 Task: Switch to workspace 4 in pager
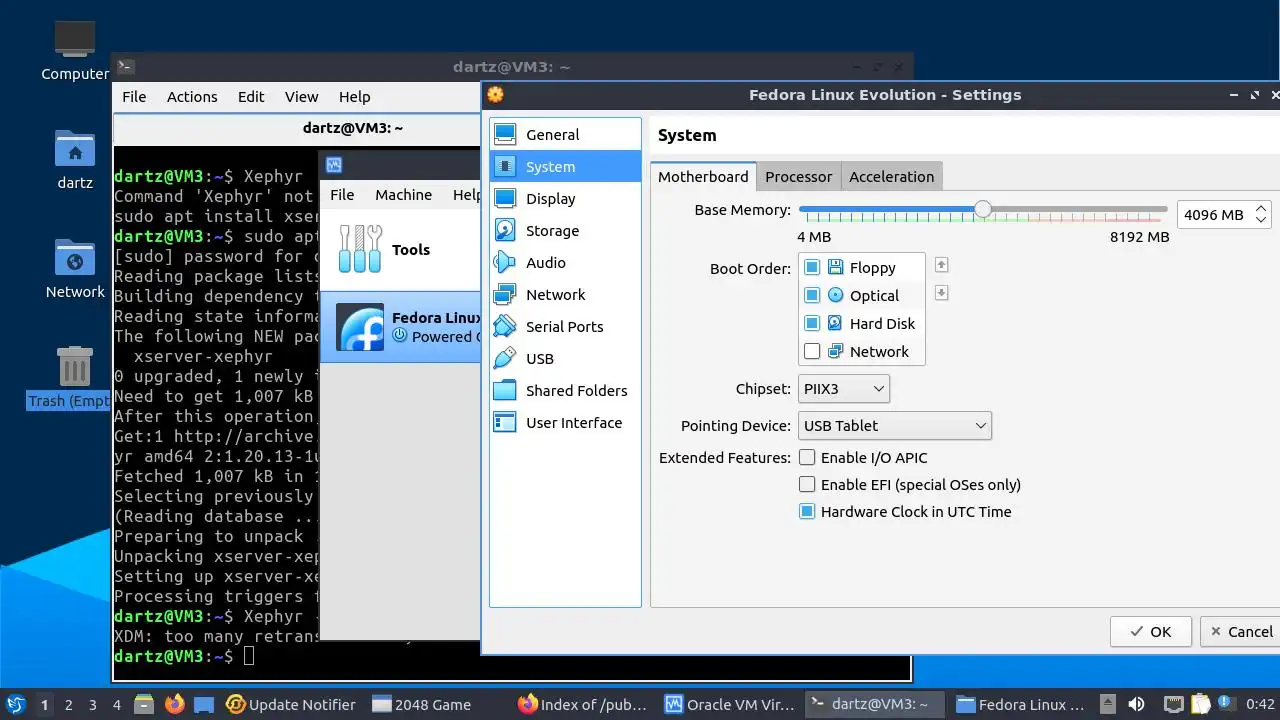coord(116,704)
